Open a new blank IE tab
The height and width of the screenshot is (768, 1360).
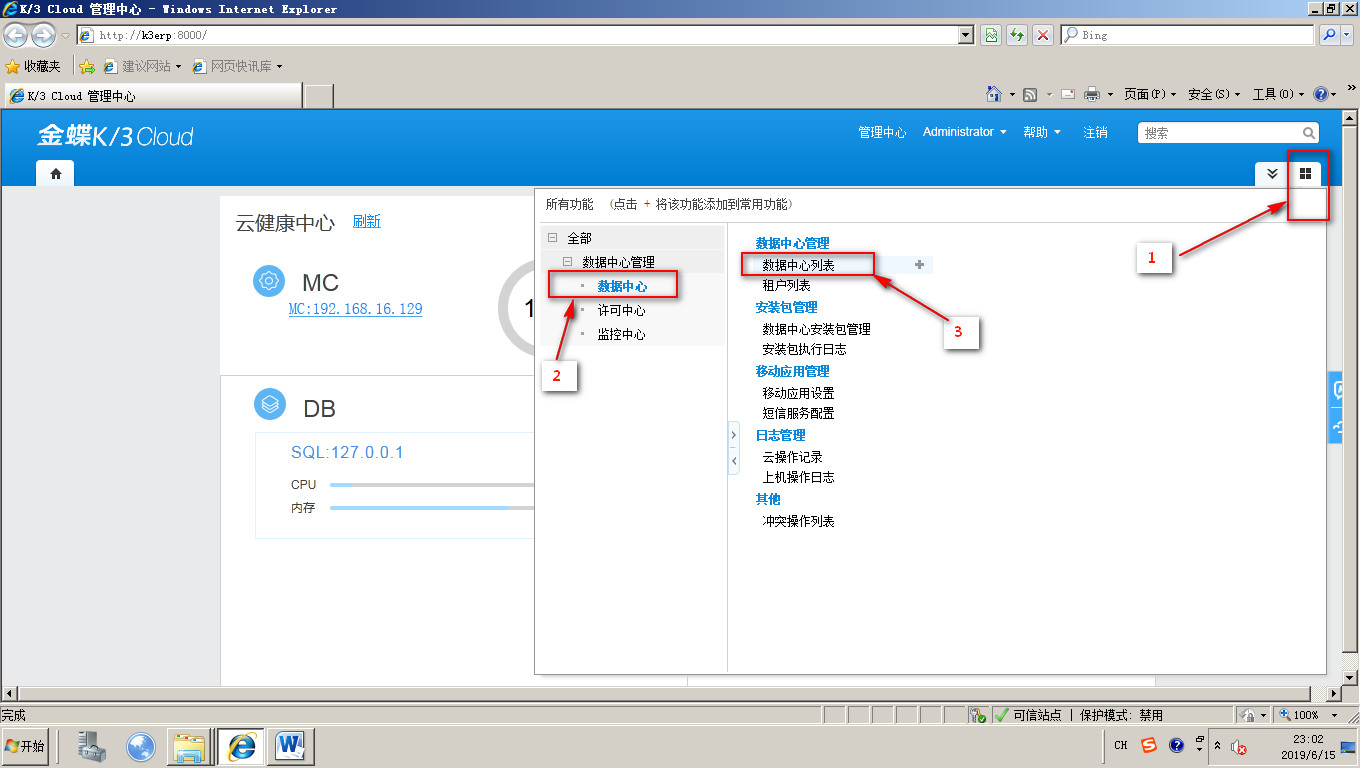[x=318, y=96]
